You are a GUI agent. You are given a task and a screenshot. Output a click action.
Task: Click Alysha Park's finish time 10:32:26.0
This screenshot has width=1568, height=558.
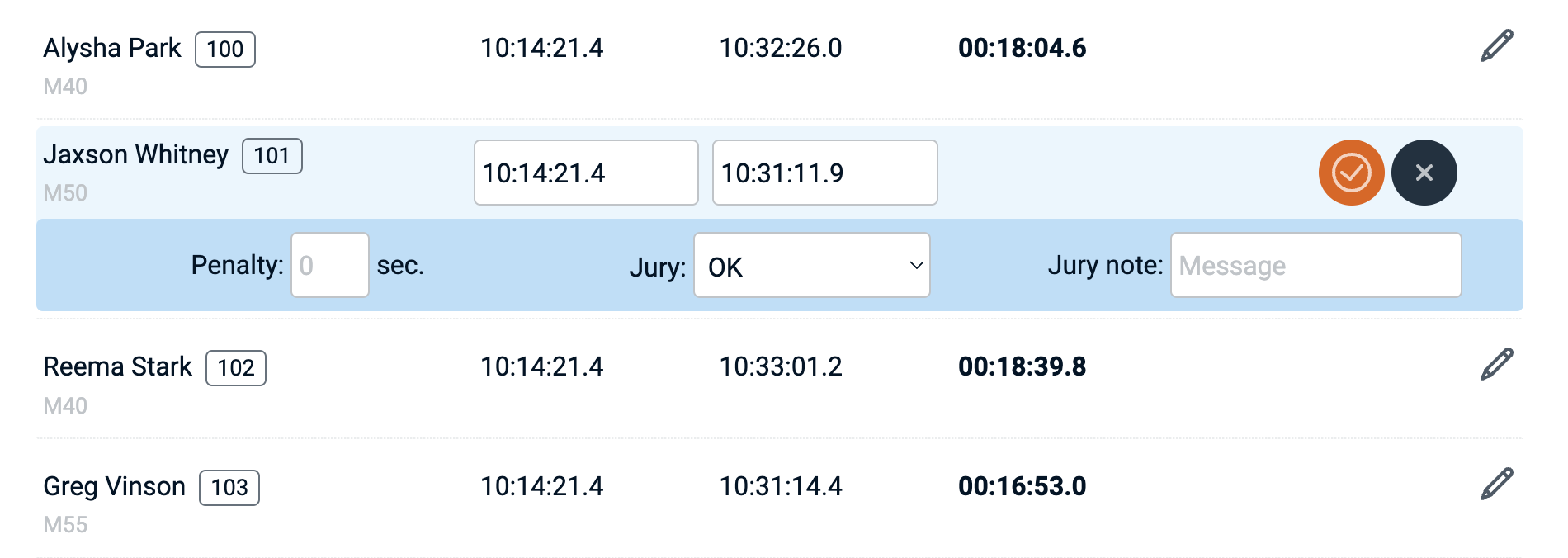[x=780, y=48]
